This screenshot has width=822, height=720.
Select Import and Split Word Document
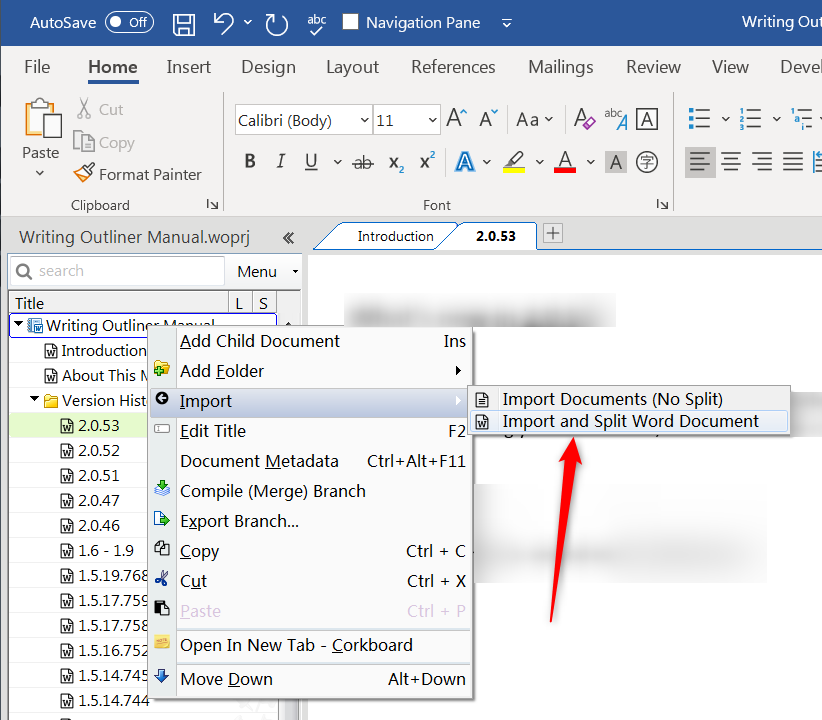pos(630,421)
